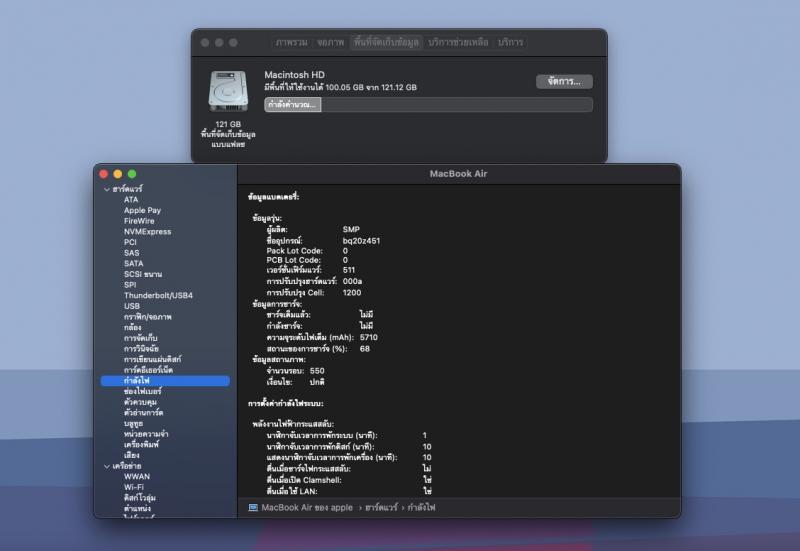Select Apple Pay in the sidebar
Viewport: 800px width, 551px height.
point(142,210)
